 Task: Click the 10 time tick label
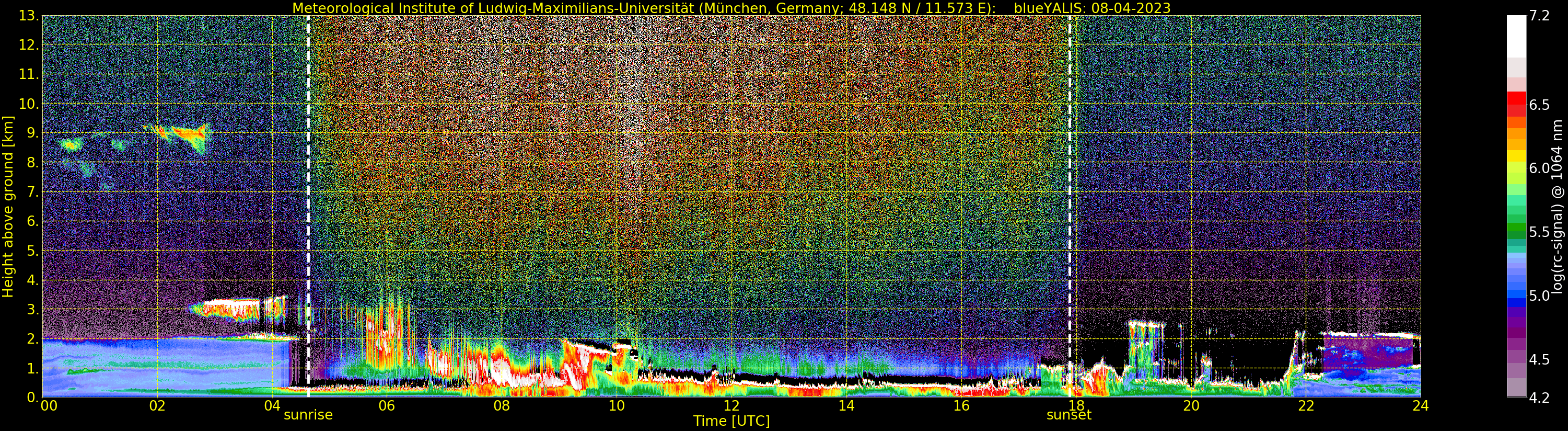pyautogui.click(x=617, y=406)
